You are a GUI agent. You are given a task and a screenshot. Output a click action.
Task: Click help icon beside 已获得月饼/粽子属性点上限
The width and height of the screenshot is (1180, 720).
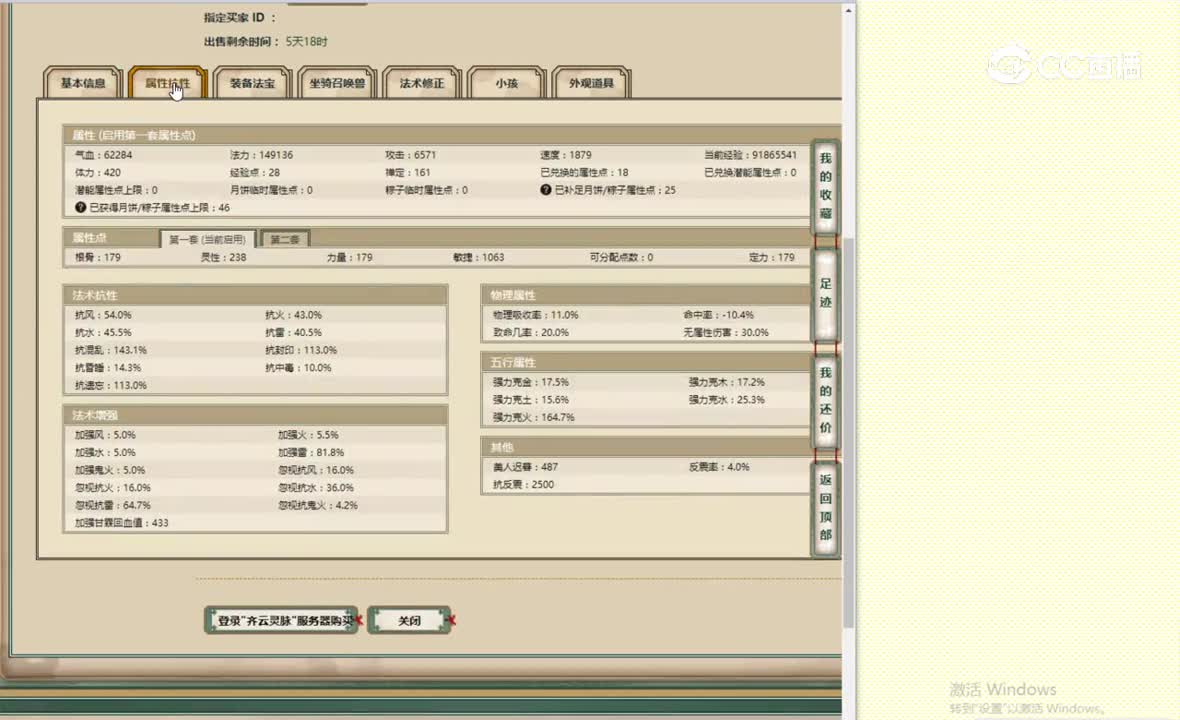(x=81, y=207)
